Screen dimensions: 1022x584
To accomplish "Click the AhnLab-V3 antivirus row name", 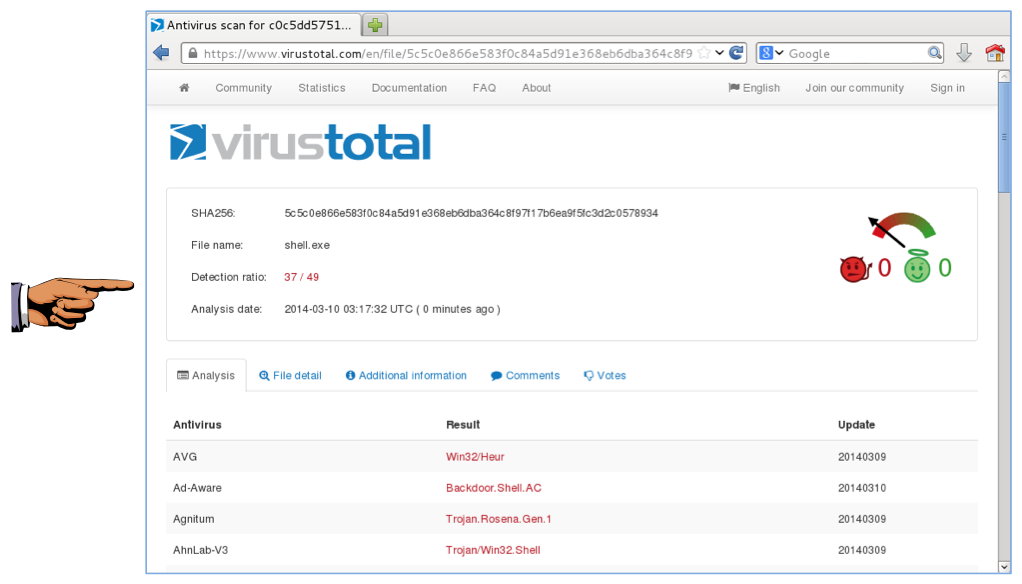I will pyautogui.click(x=201, y=550).
